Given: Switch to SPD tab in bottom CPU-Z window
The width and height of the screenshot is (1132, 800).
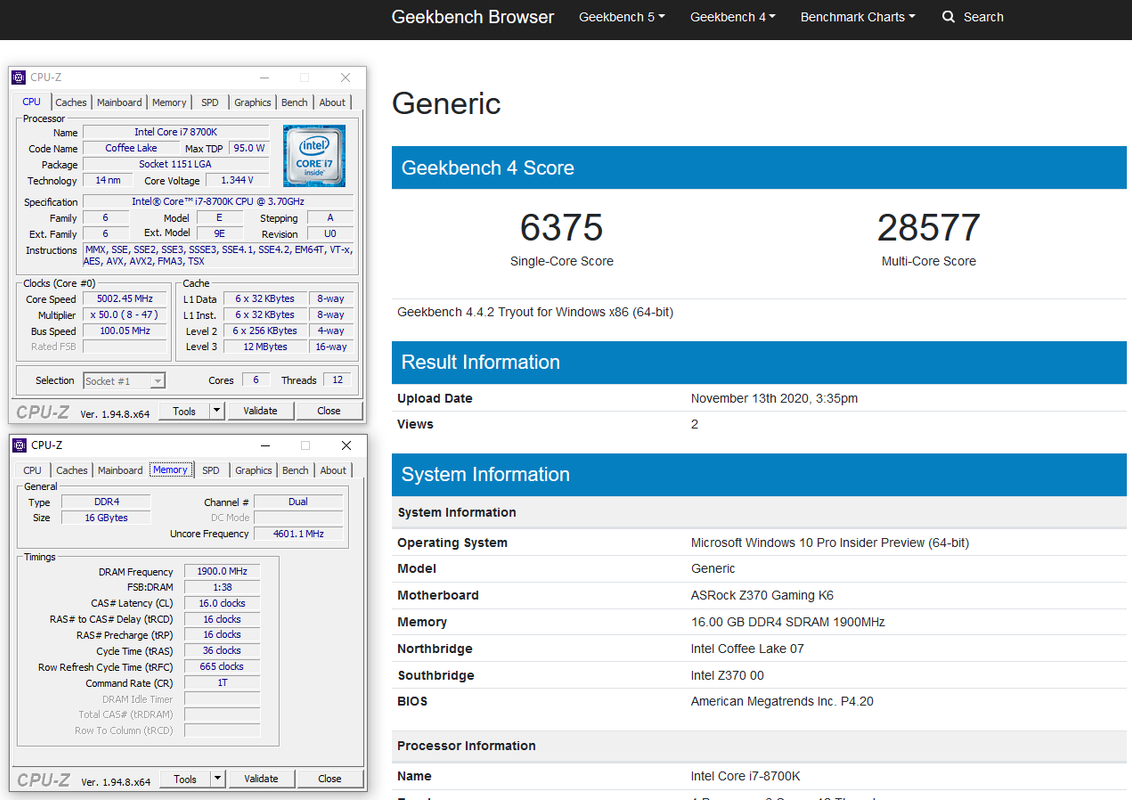Looking at the screenshot, I should pyautogui.click(x=210, y=470).
